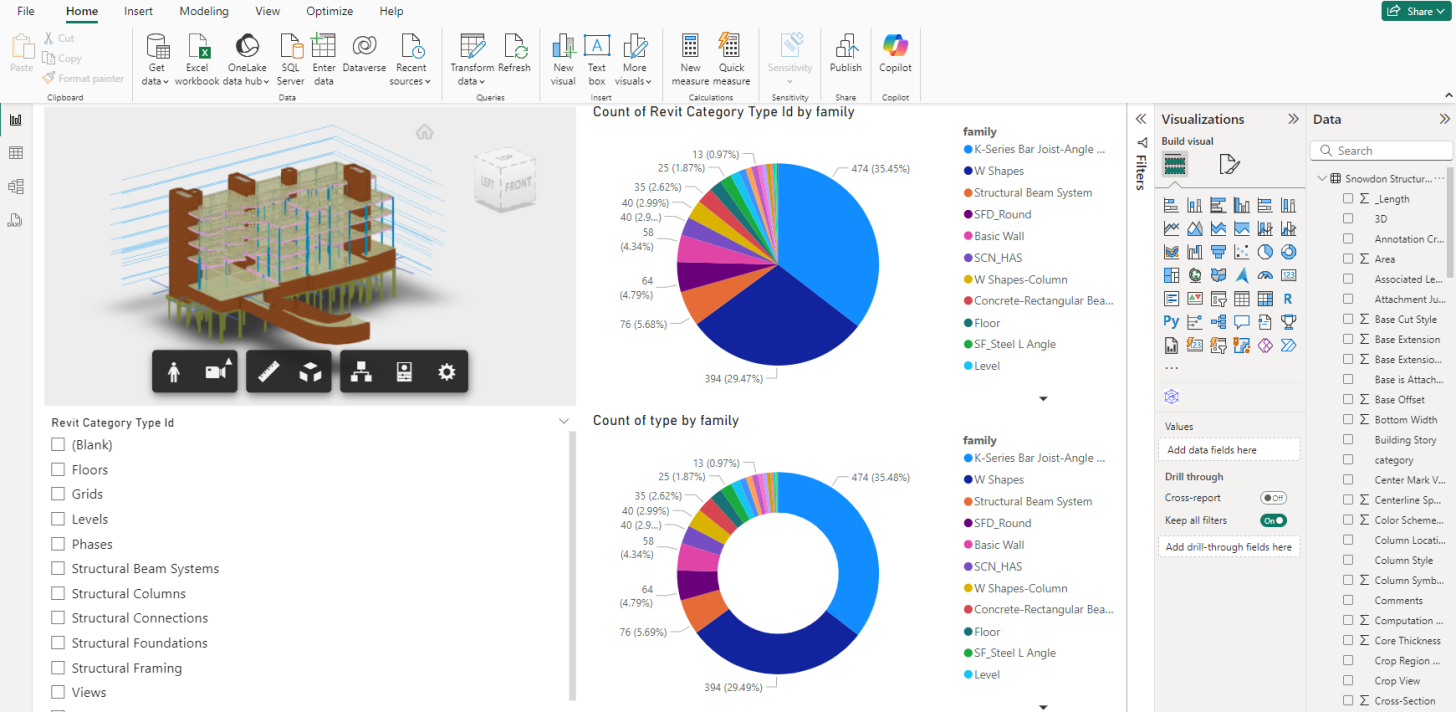Image resolution: width=1456 pixels, height=712 pixels.
Task: Check the Levels slicer option
Action: tap(58, 519)
